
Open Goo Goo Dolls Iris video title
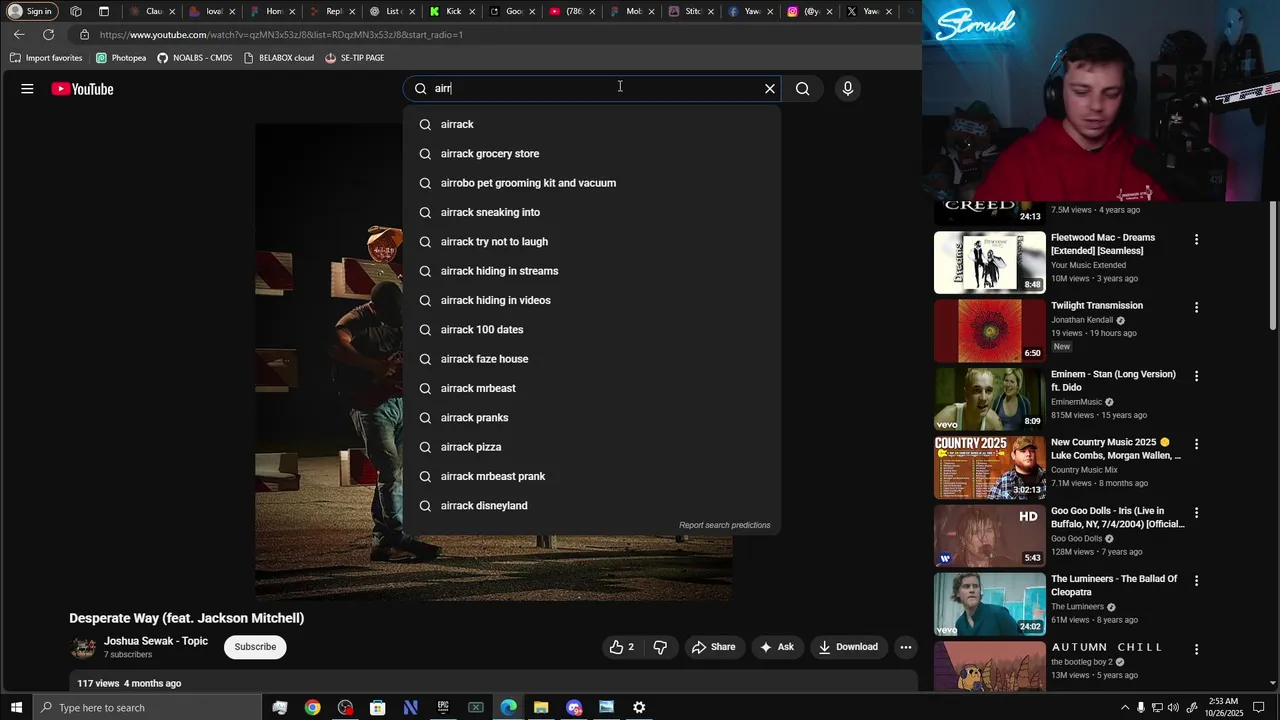click(x=1118, y=517)
